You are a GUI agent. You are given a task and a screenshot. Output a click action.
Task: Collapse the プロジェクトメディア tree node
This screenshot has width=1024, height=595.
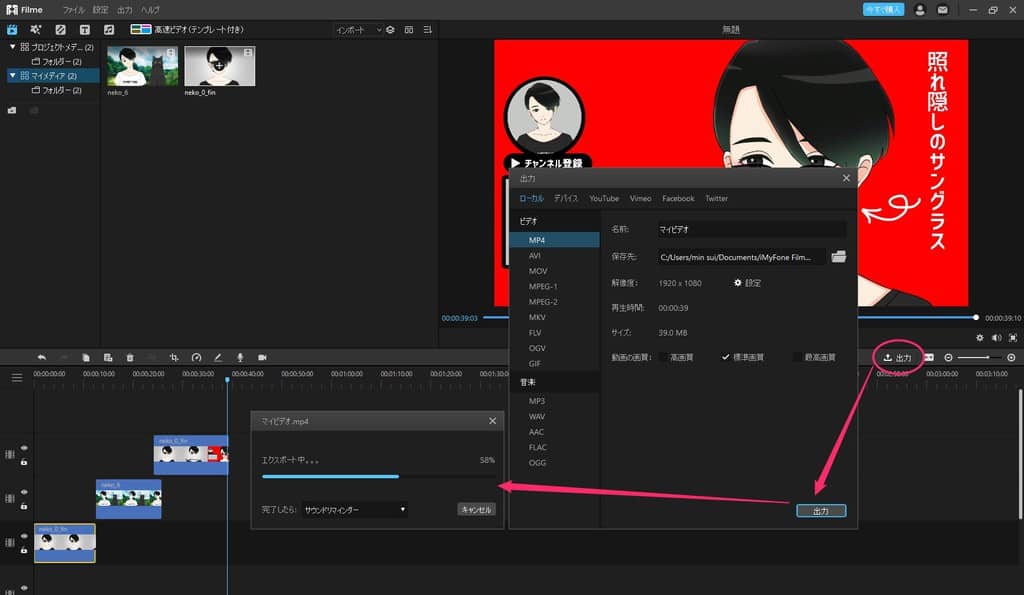coord(12,47)
